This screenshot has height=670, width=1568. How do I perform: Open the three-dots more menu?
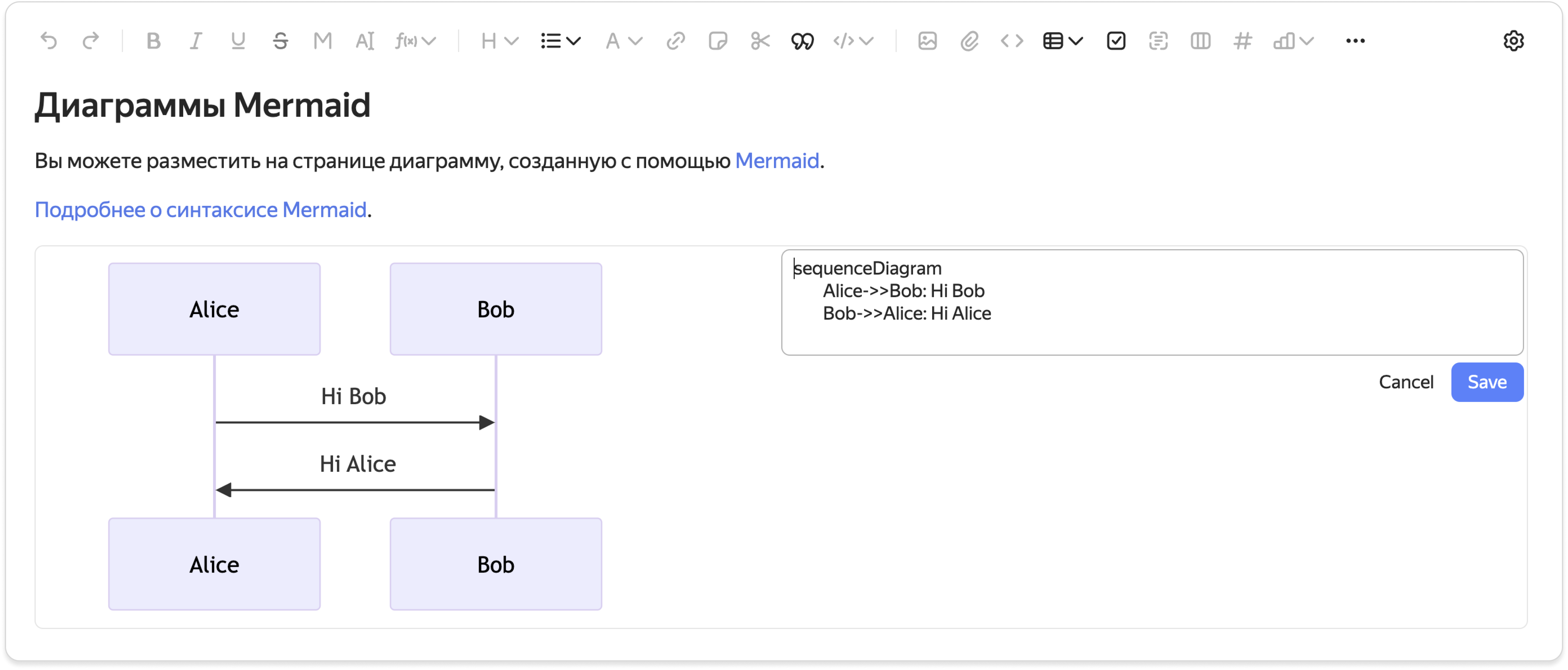point(1355,41)
